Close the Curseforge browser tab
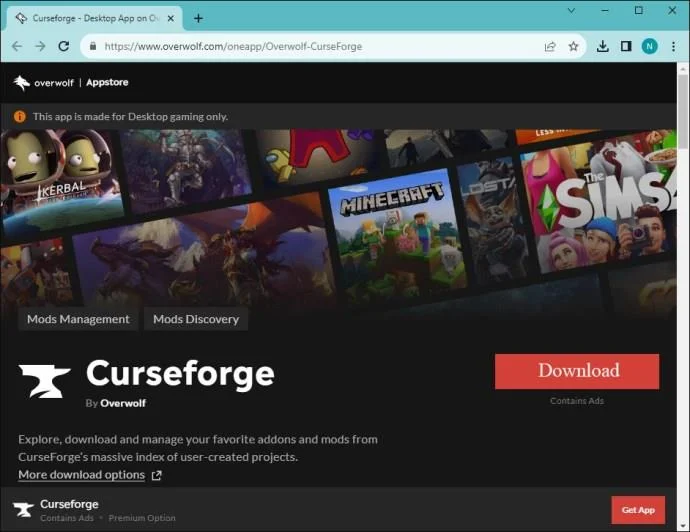 pos(173,18)
